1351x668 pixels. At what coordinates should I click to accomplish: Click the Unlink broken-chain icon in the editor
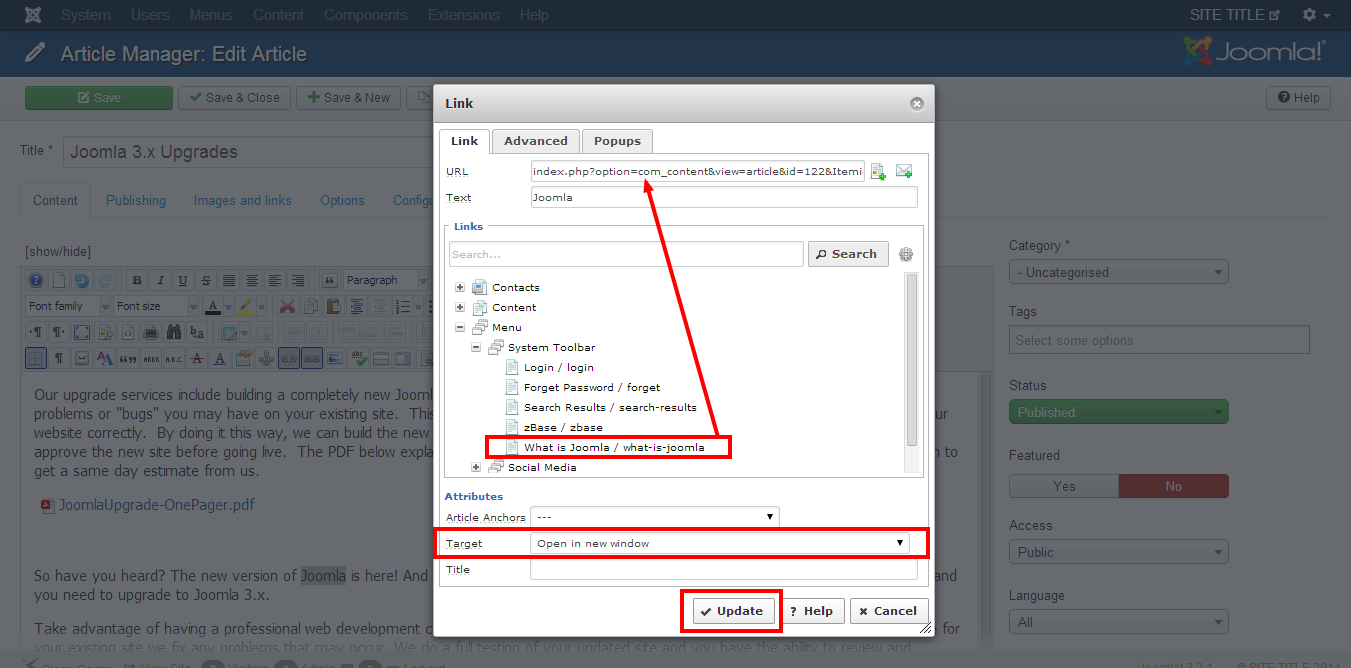(x=288, y=358)
